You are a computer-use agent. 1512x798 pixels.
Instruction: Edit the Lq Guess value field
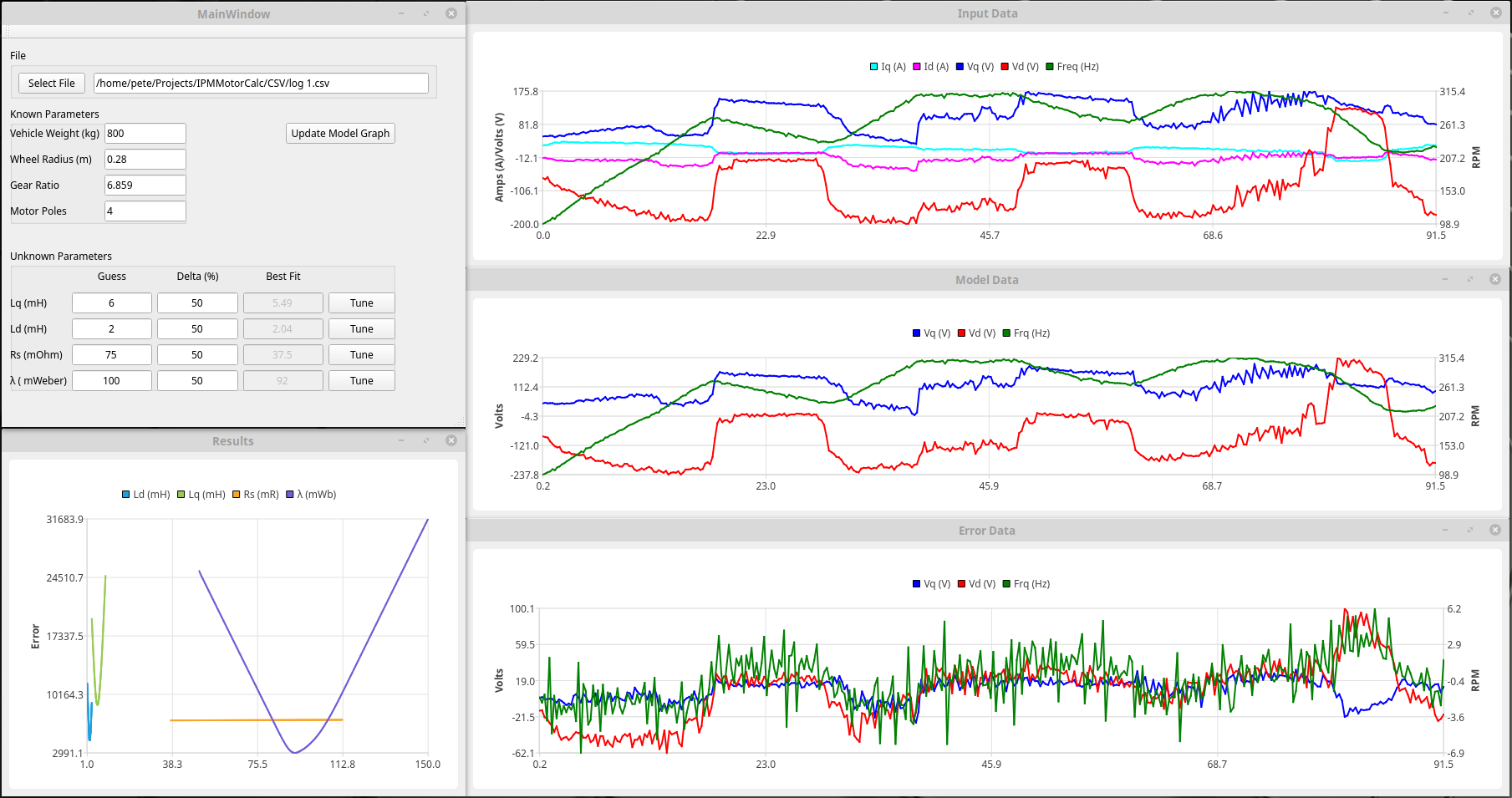coord(112,303)
